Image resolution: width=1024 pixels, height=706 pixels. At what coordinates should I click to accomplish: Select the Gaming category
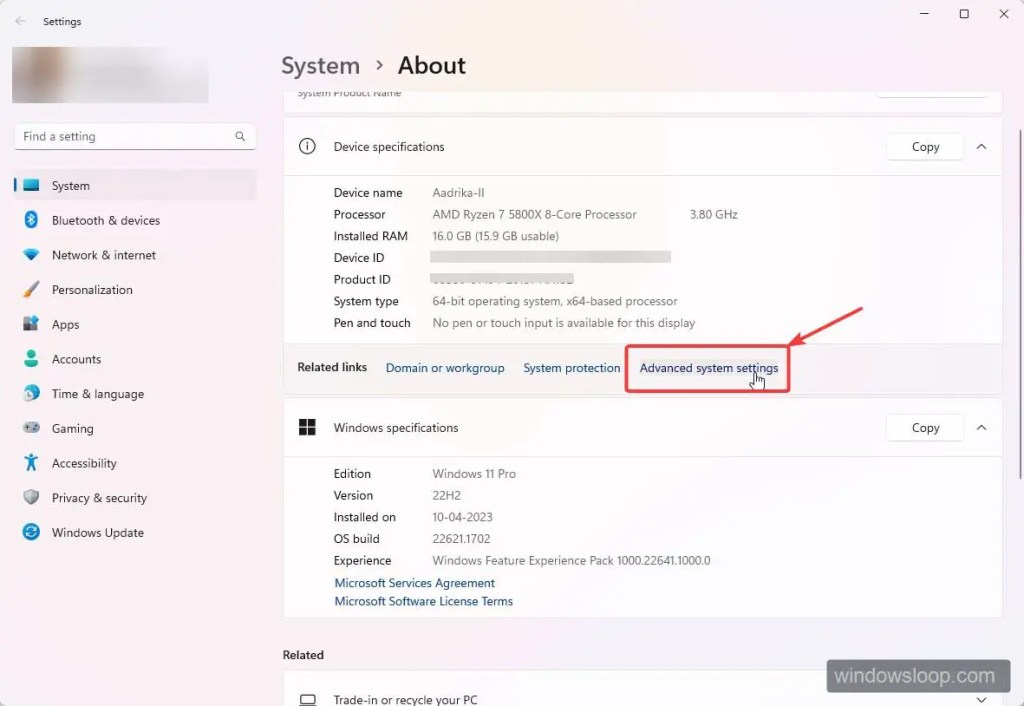click(x=135, y=428)
